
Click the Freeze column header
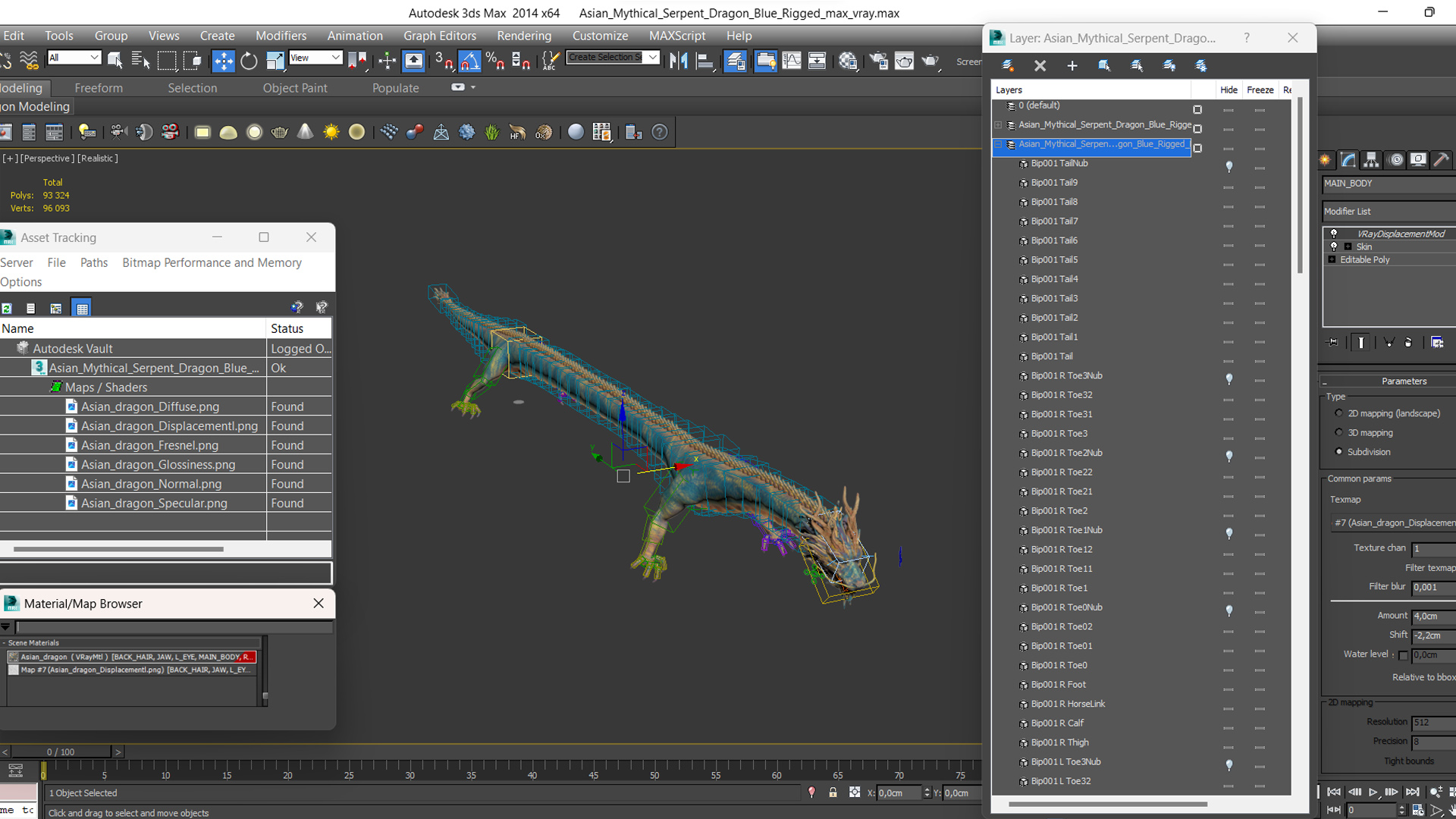1260,89
